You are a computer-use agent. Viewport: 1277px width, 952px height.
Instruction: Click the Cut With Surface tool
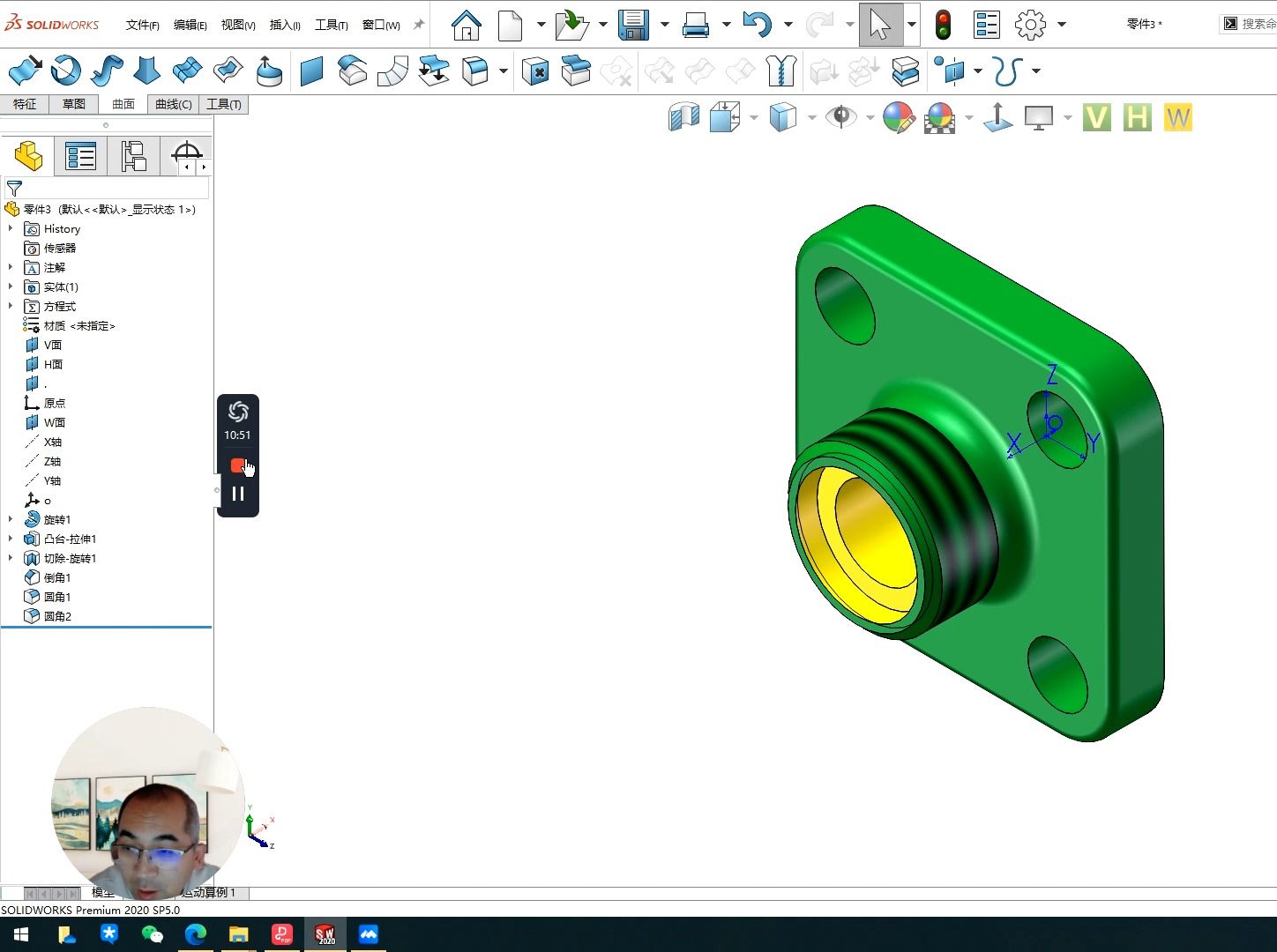tap(906, 71)
